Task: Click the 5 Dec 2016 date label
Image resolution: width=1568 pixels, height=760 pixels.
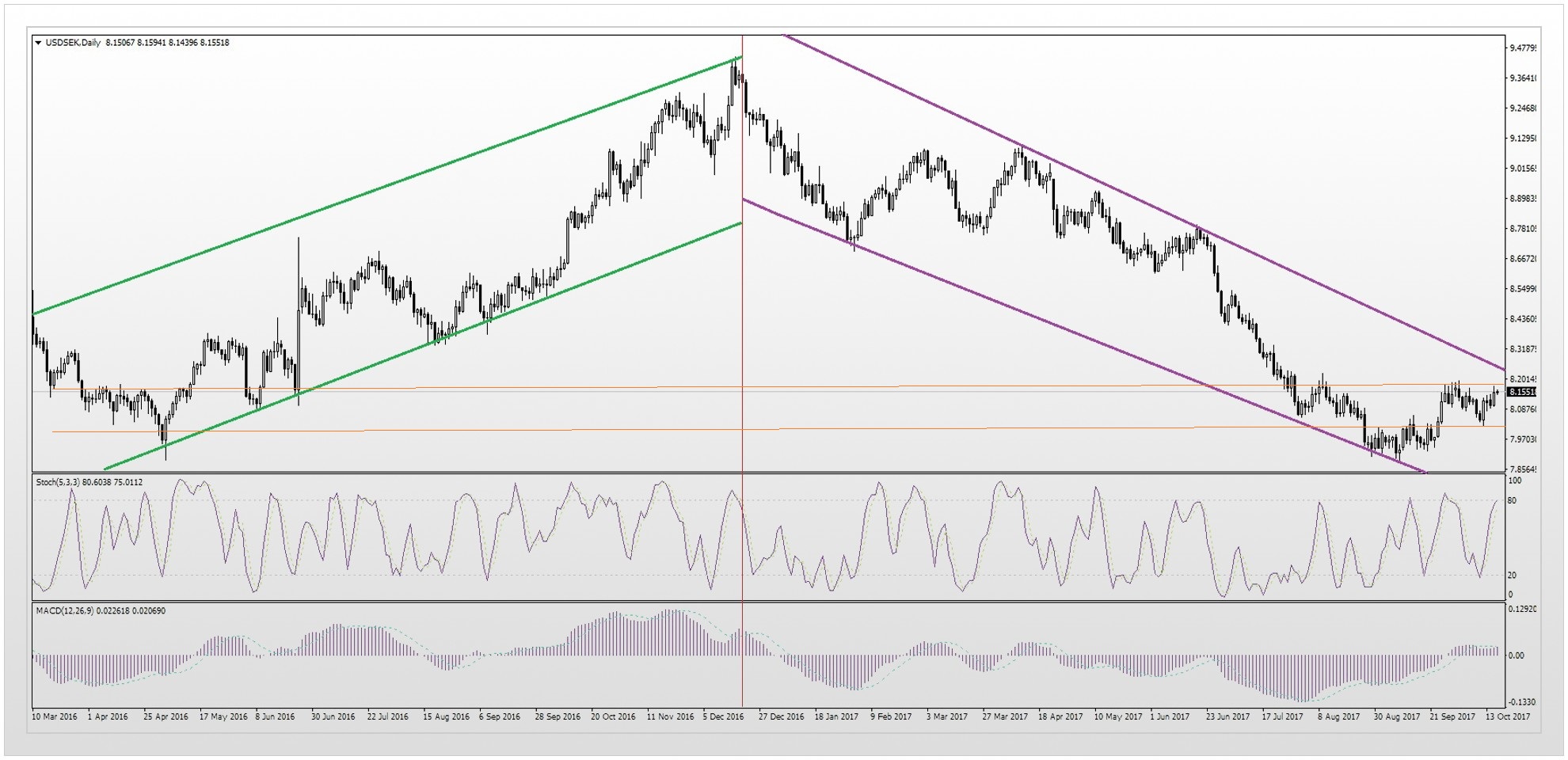Action: tap(724, 716)
